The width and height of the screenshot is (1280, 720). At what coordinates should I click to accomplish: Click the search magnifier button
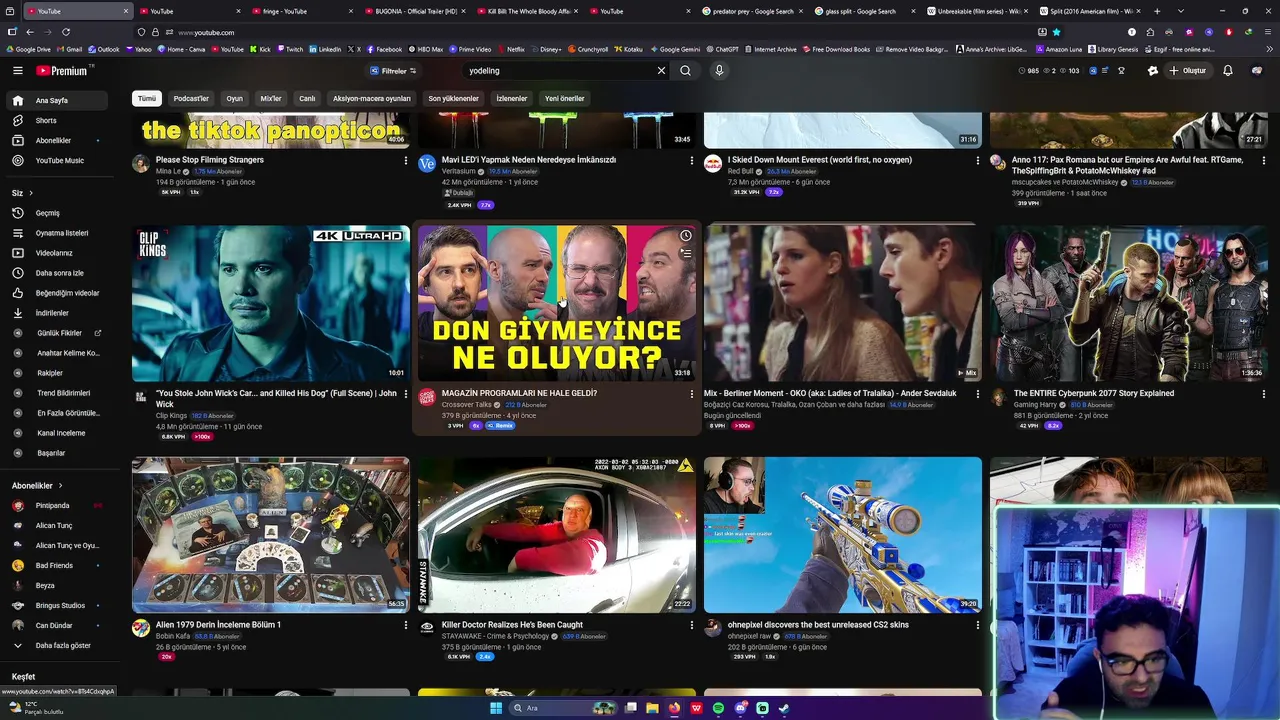click(x=685, y=71)
